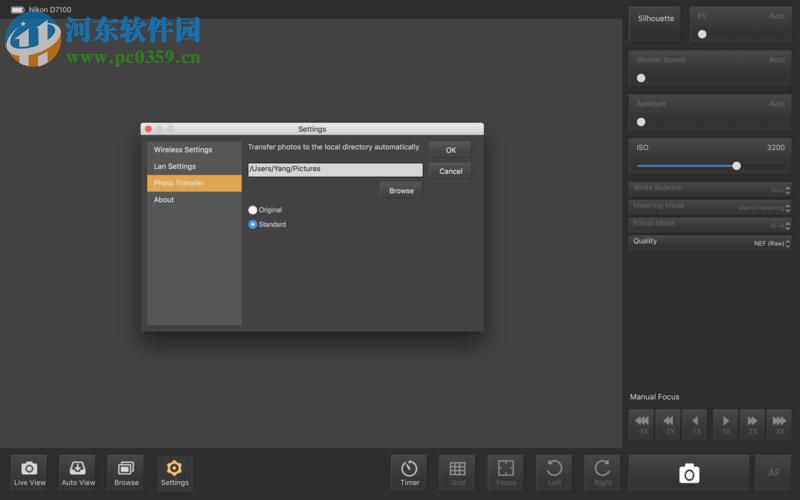Select the Standard radio option

[x=253, y=224]
